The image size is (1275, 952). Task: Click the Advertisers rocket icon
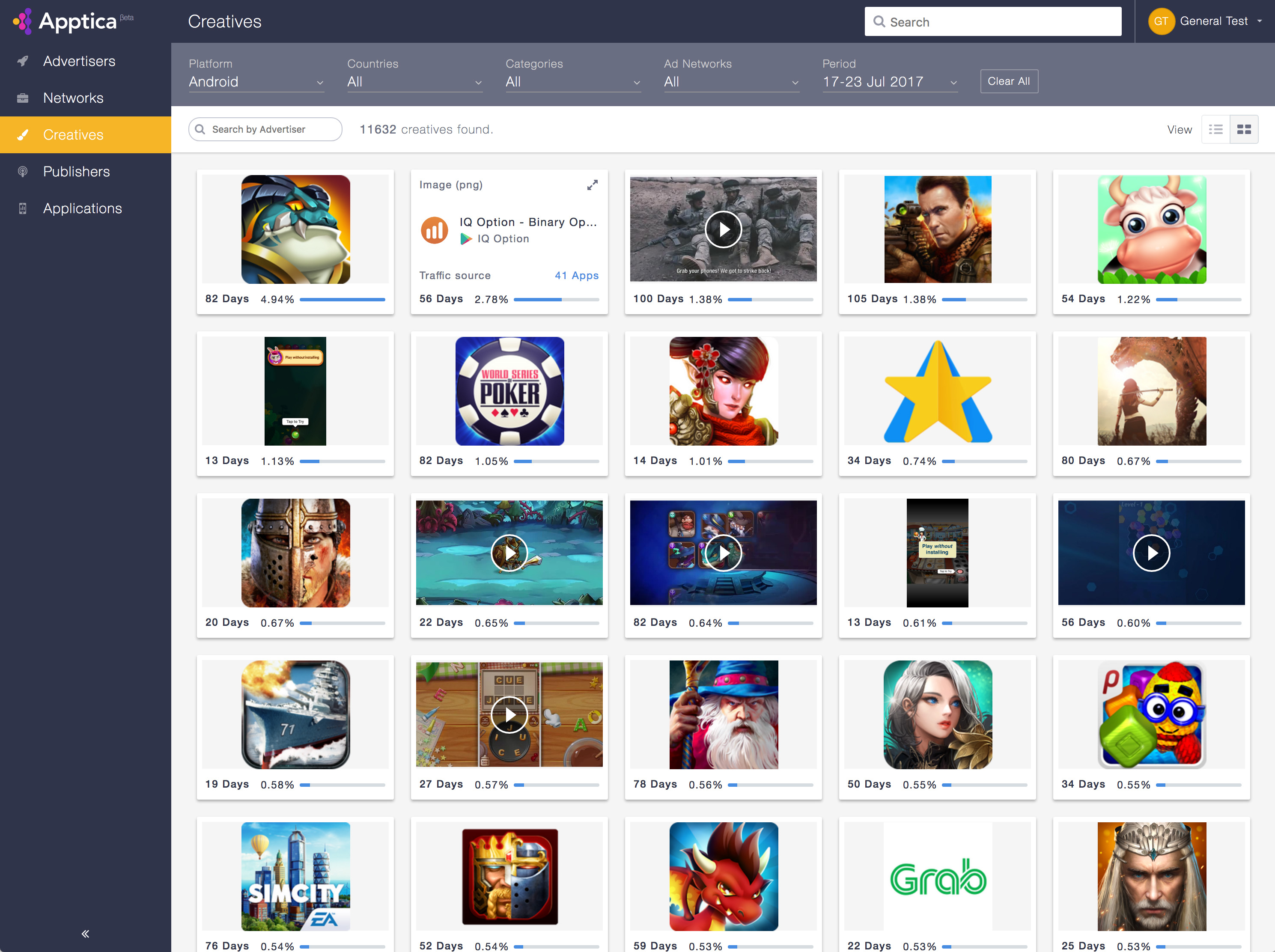click(x=23, y=61)
